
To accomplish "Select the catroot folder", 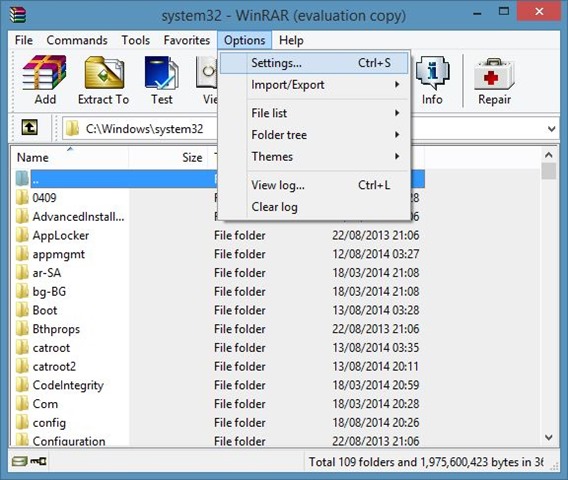I will (51, 348).
